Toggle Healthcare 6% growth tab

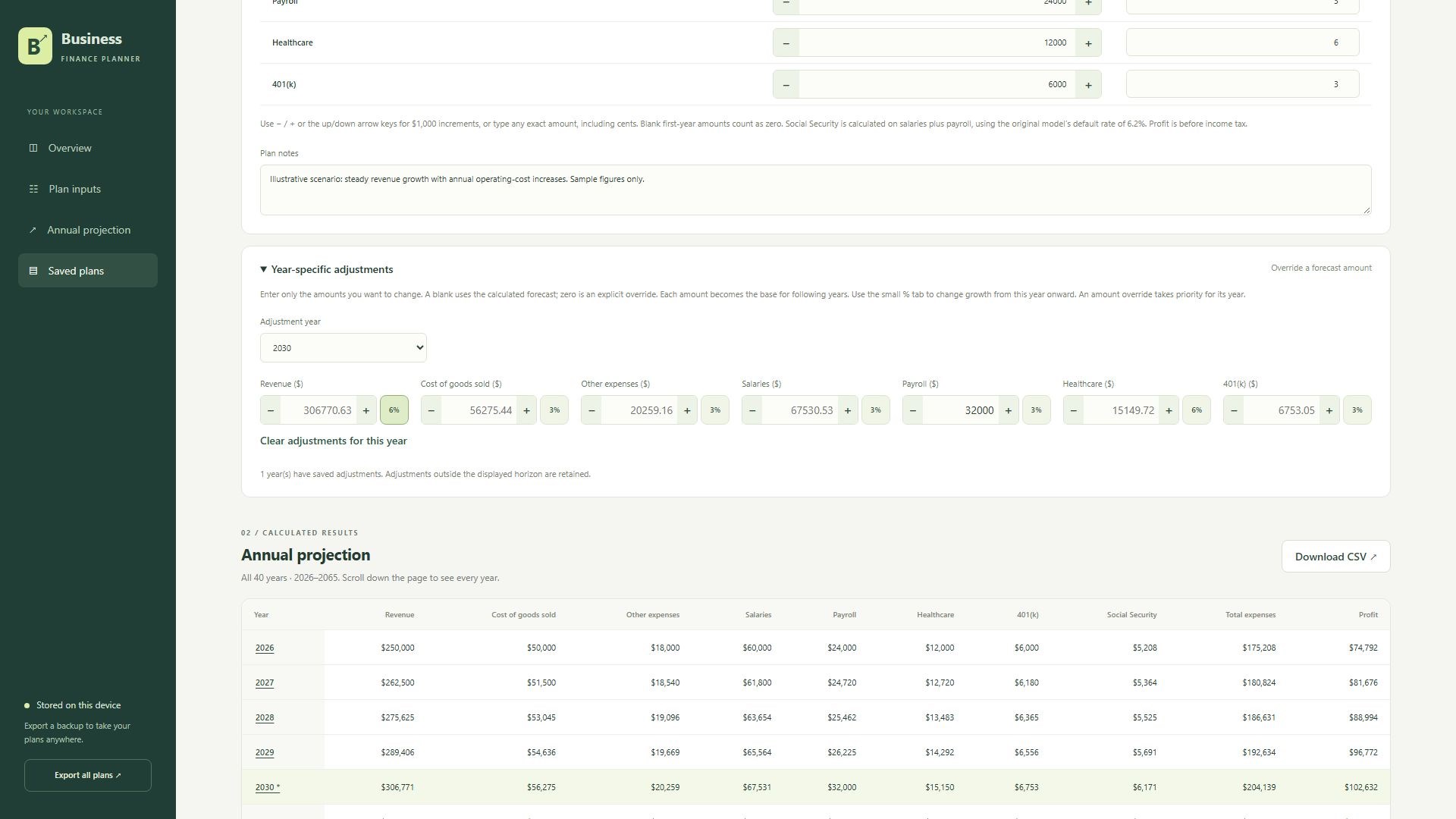[x=1197, y=410]
